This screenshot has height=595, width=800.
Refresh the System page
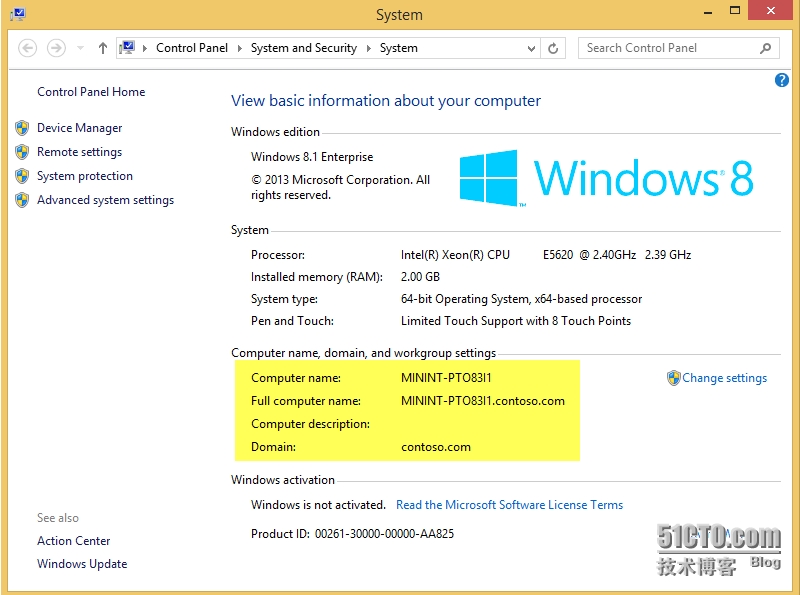click(553, 48)
